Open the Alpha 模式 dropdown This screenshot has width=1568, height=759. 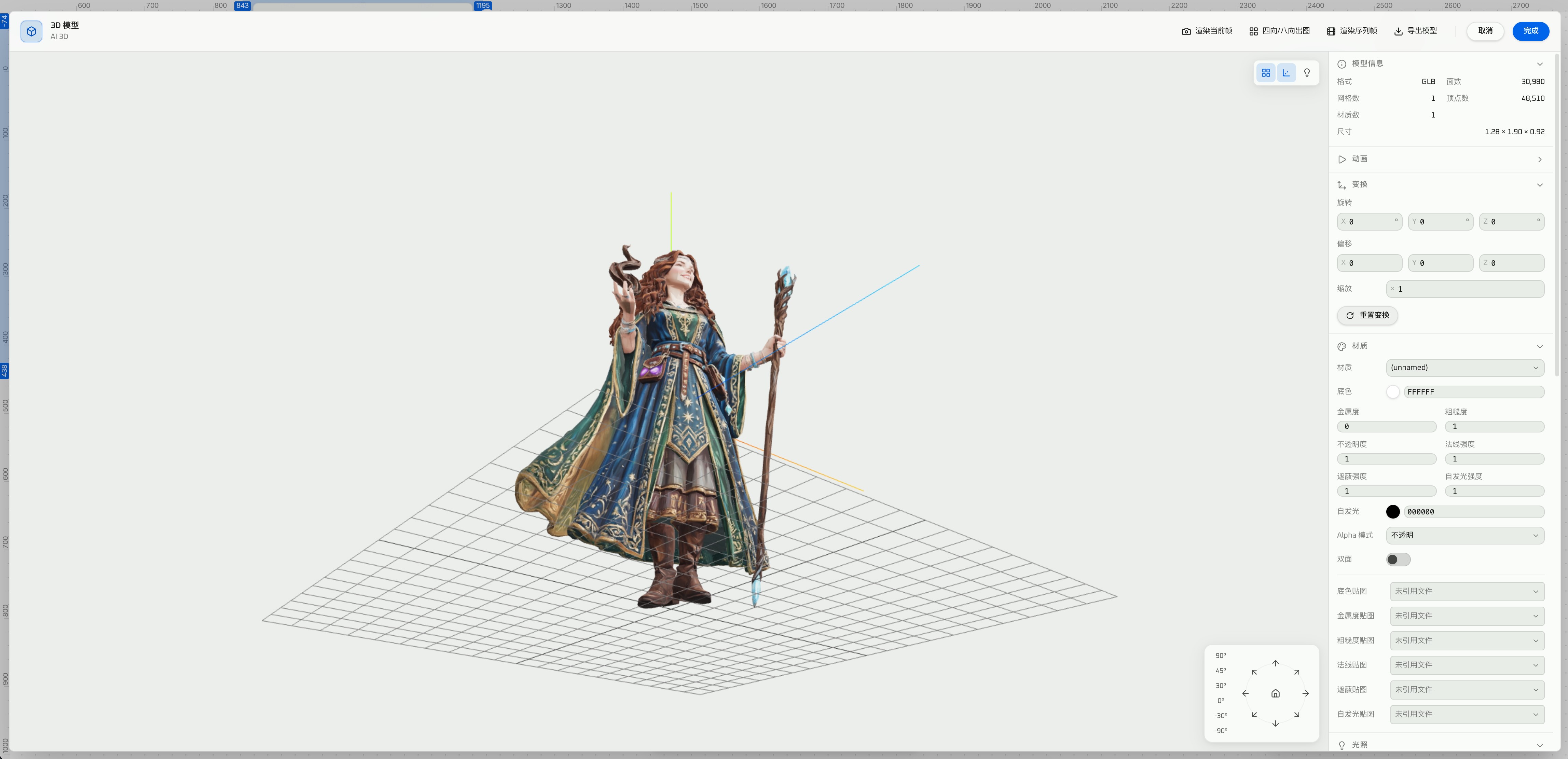tap(1464, 536)
